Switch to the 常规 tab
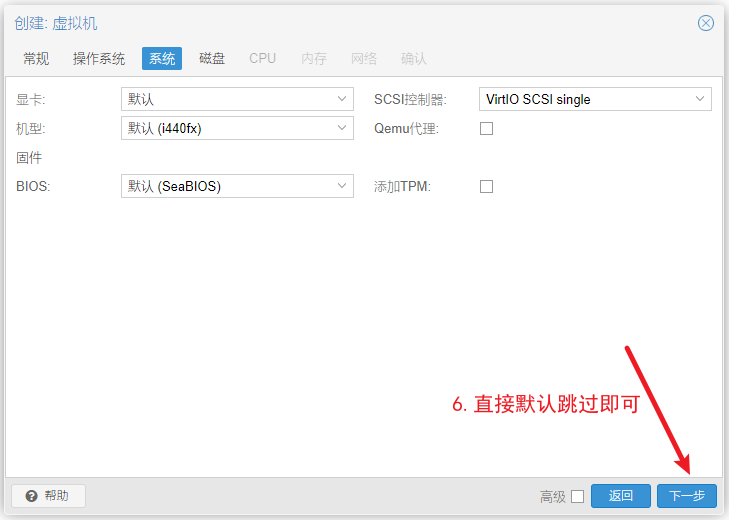 [x=36, y=59]
